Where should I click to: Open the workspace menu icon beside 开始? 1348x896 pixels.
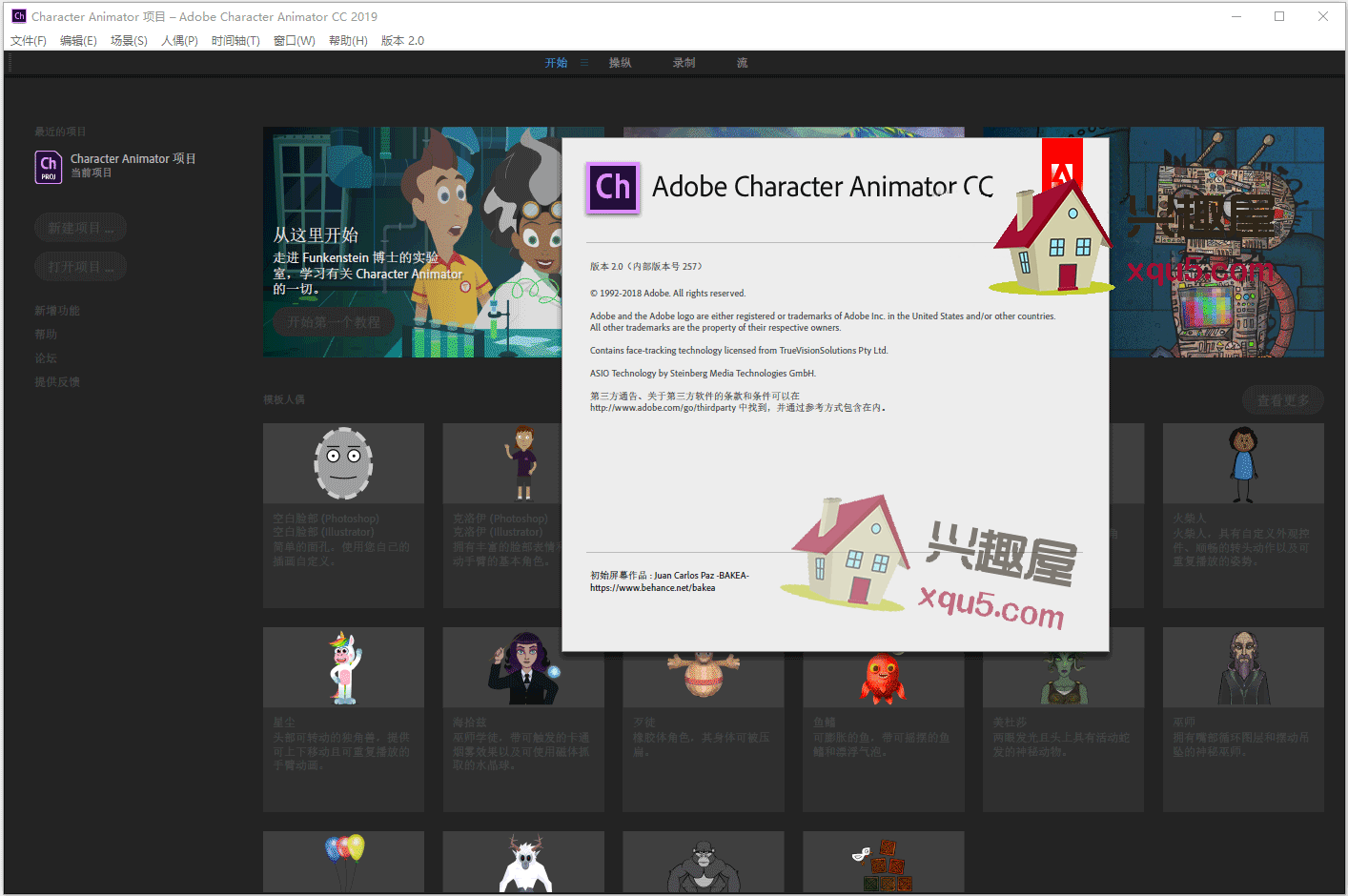[x=584, y=63]
